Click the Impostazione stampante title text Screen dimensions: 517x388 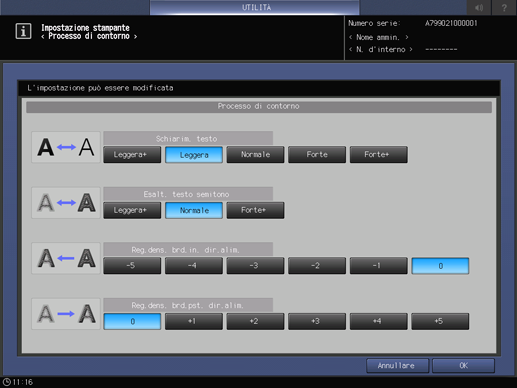[x=85, y=28]
